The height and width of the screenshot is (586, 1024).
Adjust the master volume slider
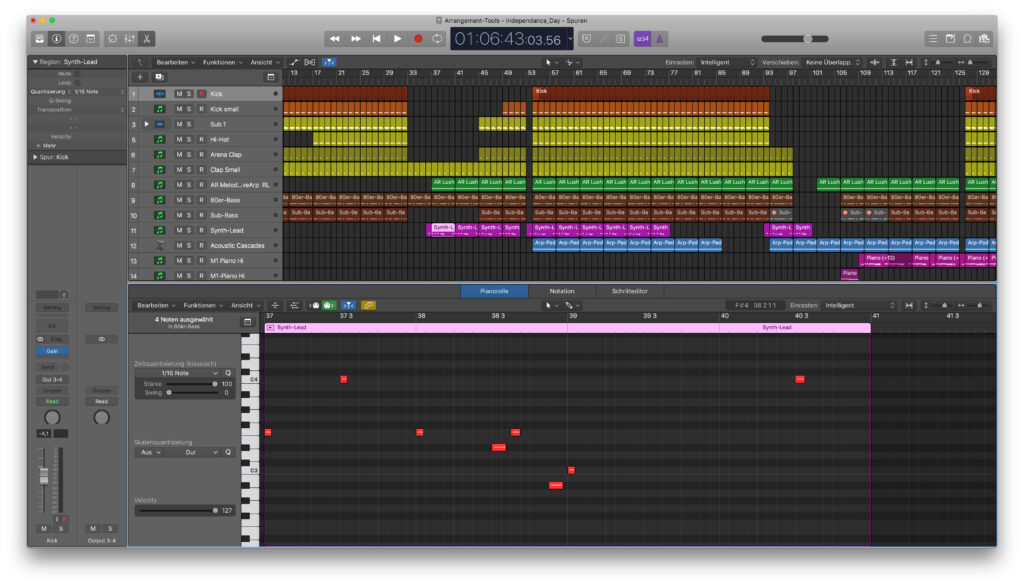click(x=795, y=39)
